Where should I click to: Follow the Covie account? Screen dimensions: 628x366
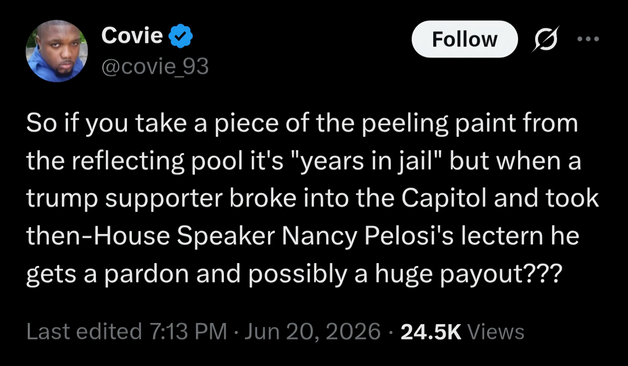(465, 39)
